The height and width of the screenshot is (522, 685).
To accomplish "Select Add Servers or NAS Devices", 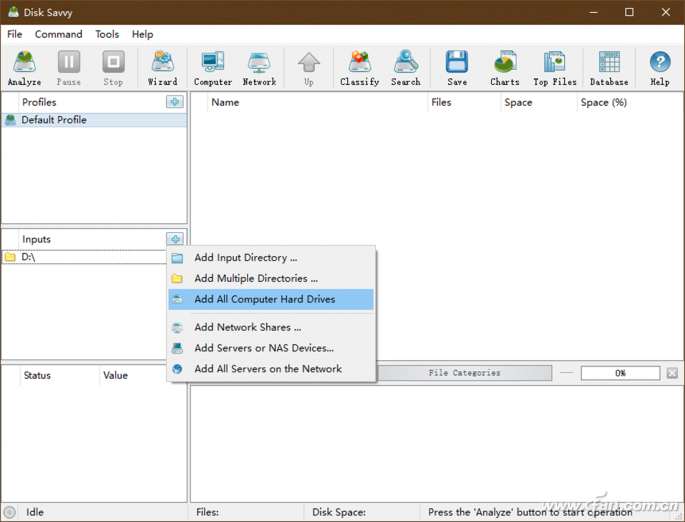I will tap(271, 348).
